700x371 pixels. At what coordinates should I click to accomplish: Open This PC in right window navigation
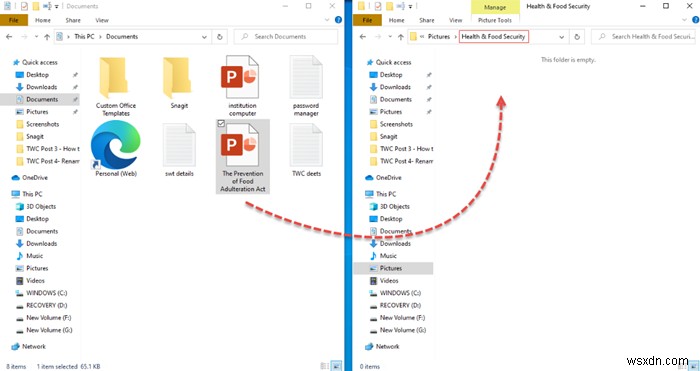(x=386, y=194)
